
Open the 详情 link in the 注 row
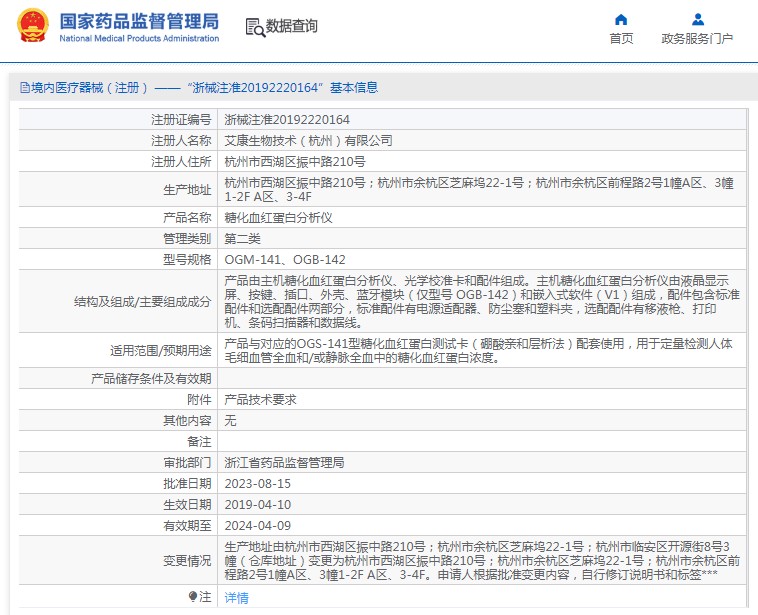click(x=236, y=597)
